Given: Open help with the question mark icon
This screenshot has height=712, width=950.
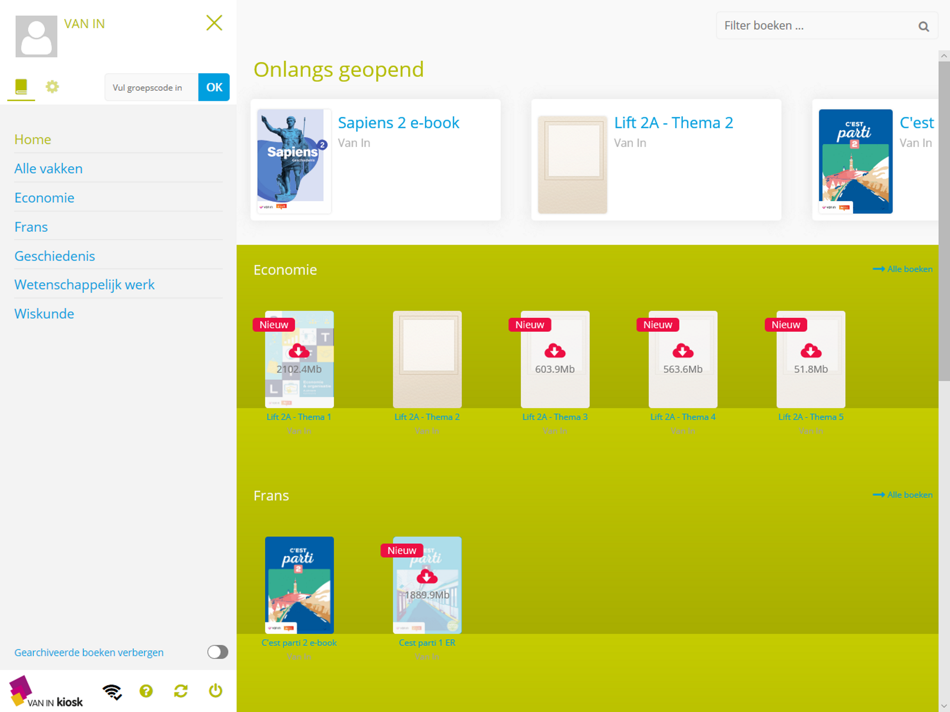Looking at the screenshot, I should click(146, 691).
